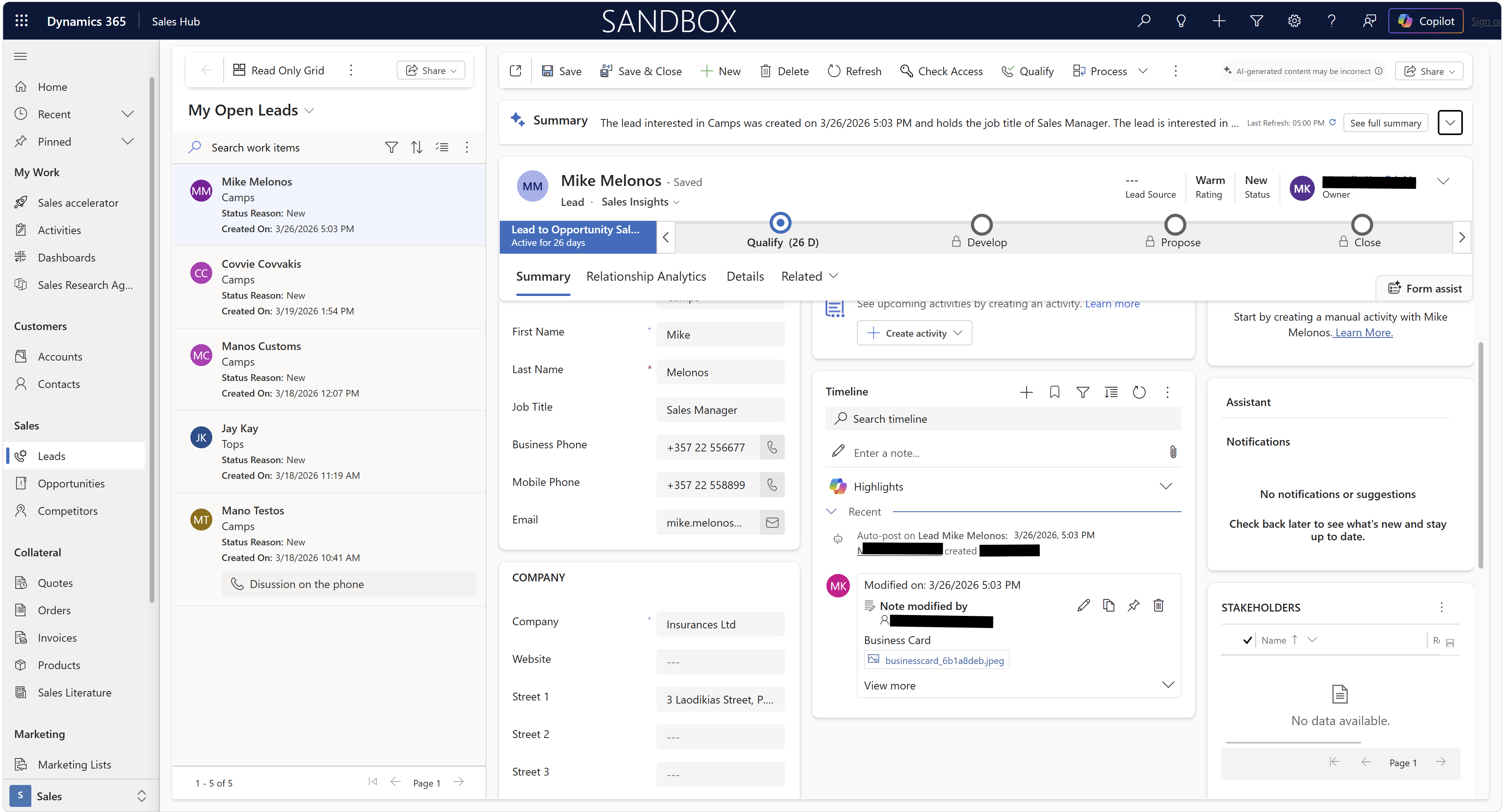Click the Qualify lead toolbar icon

point(1008,71)
